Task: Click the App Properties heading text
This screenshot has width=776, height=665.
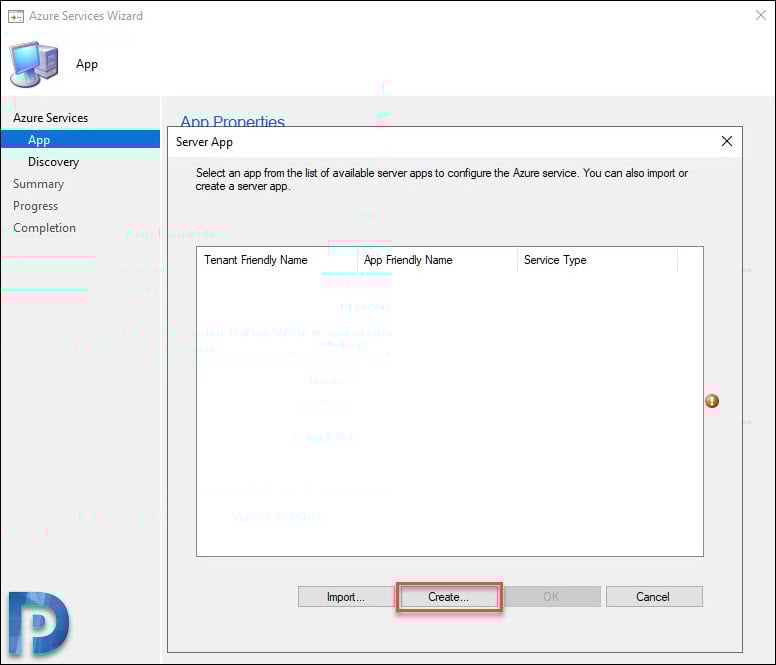Action: click(233, 121)
